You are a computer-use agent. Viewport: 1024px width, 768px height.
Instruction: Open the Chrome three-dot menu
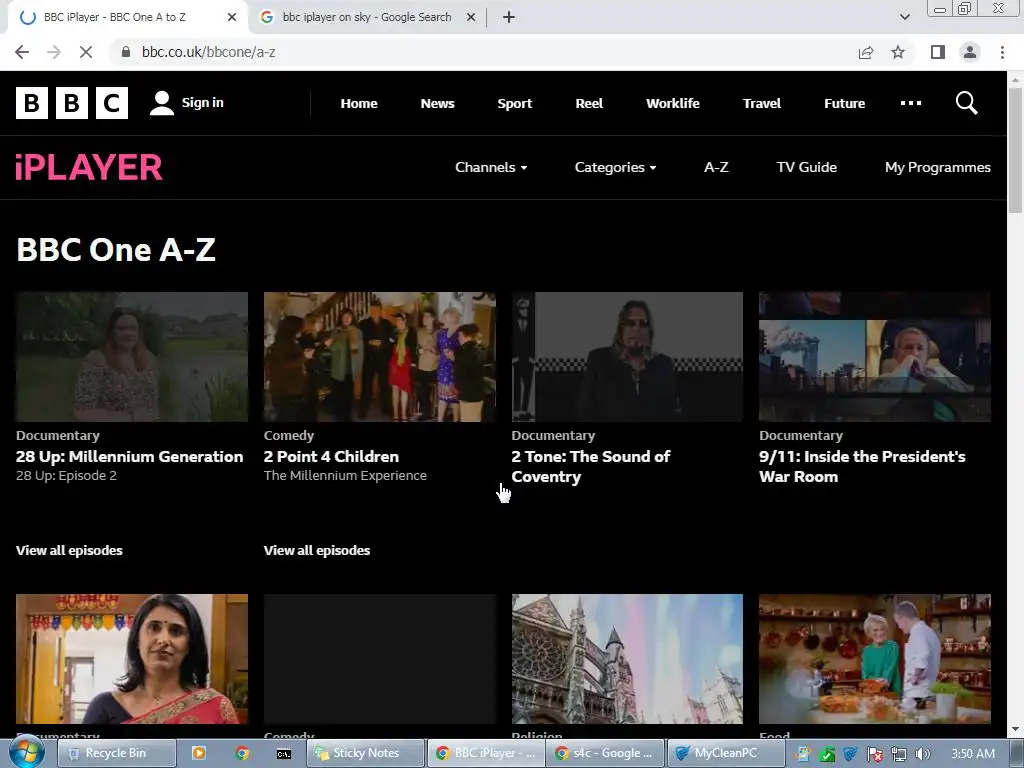1002,52
